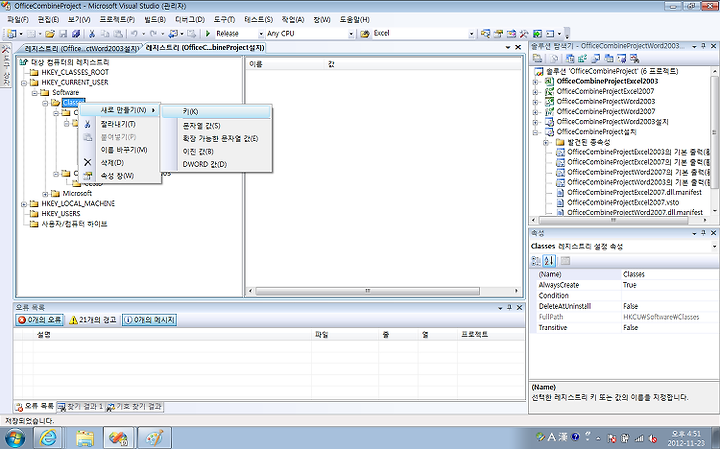720x449 pixels.
Task: Click the New Project toolbar icon
Action: point(11,34)
